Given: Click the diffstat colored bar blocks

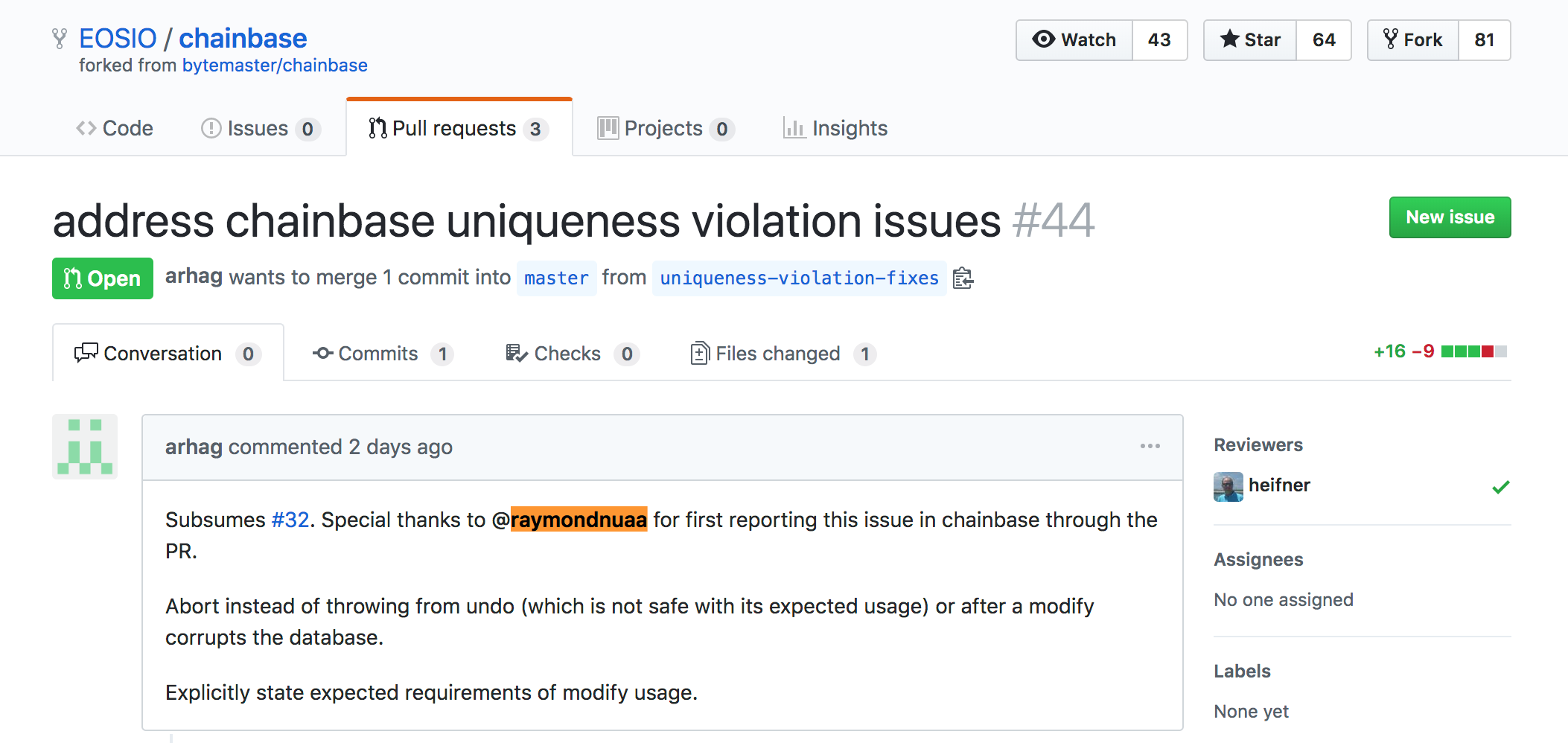Looking at the screenshot, I should pos(1473,351).
